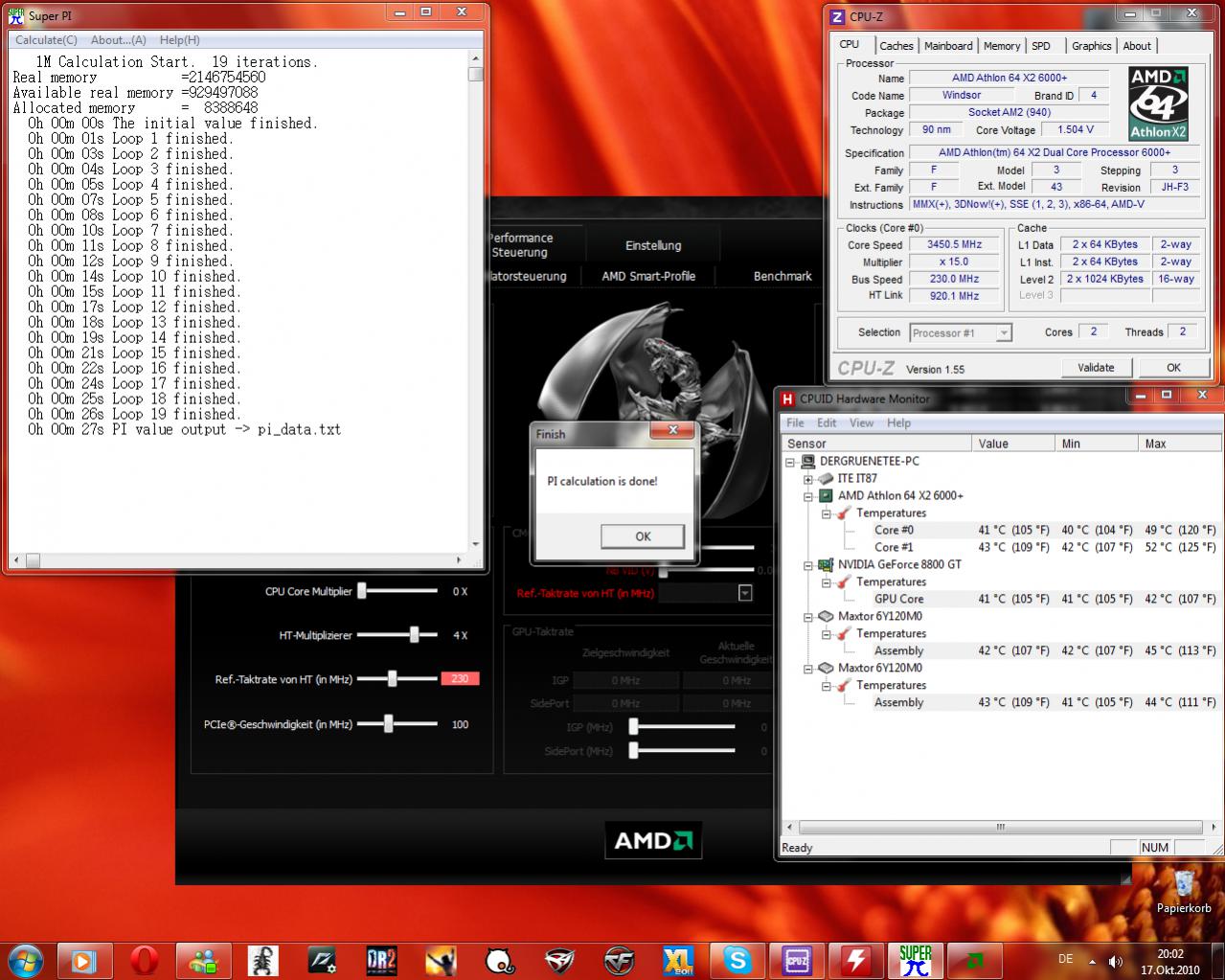This screenshot has width=1225, height=980.
Task: Open the XL taskbar icon
Action: [678, 960]
